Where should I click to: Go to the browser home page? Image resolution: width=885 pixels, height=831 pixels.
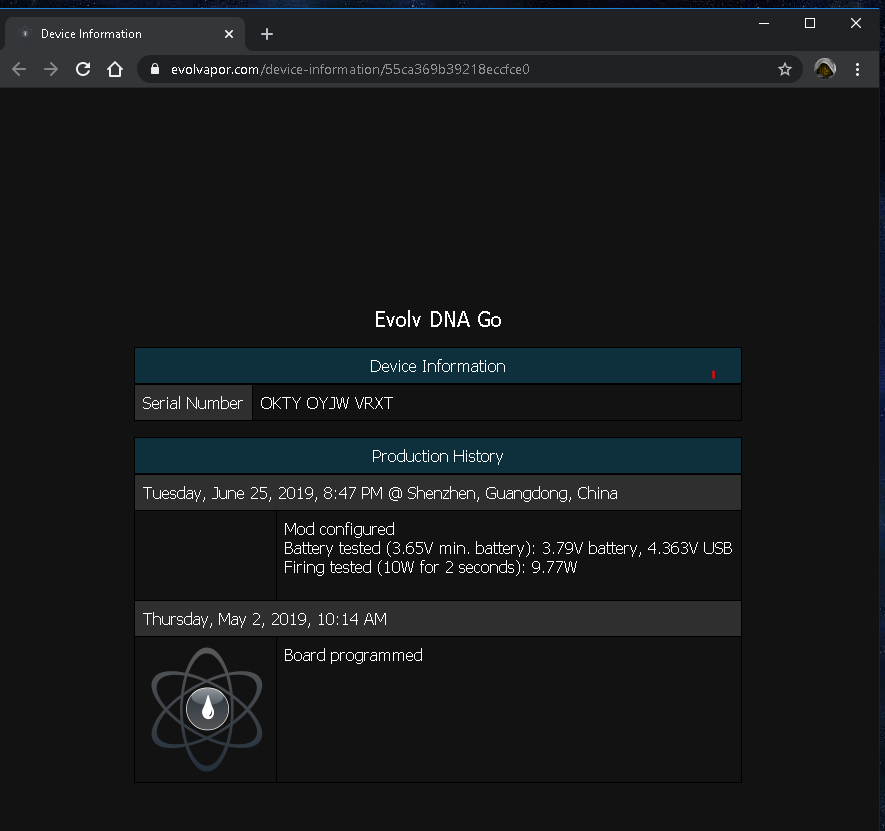pos(115,69)
